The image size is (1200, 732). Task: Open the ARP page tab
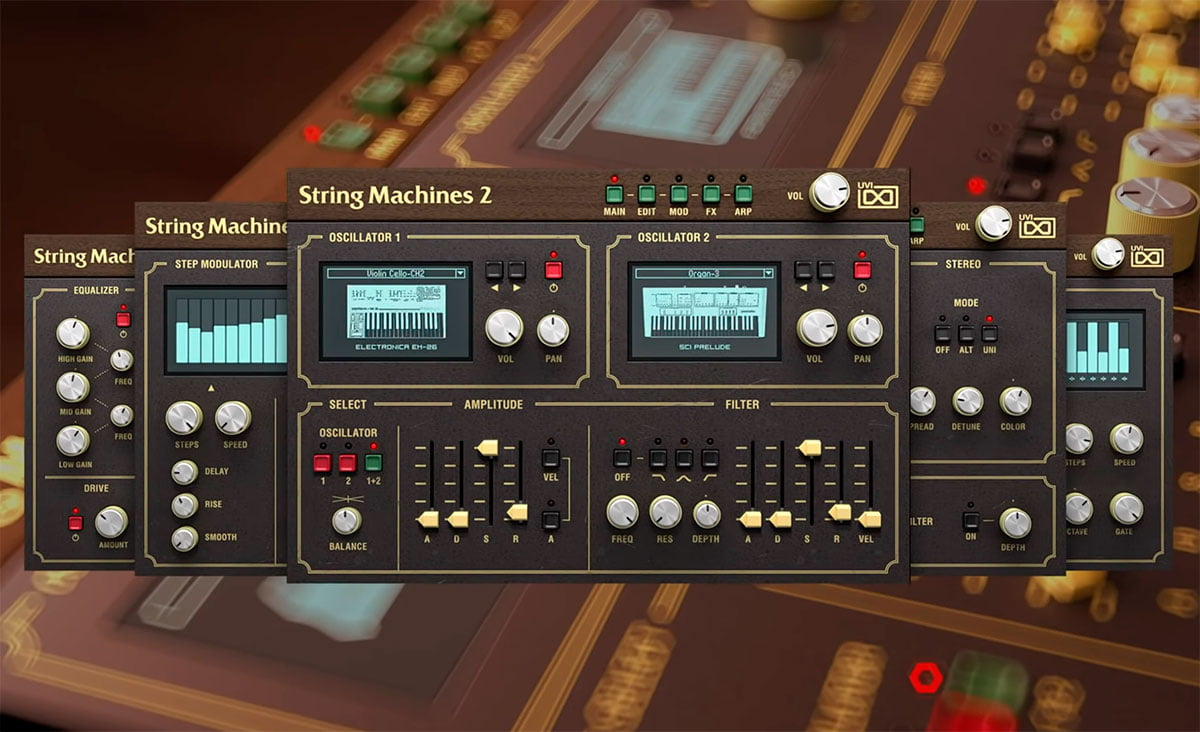[743, 194]
